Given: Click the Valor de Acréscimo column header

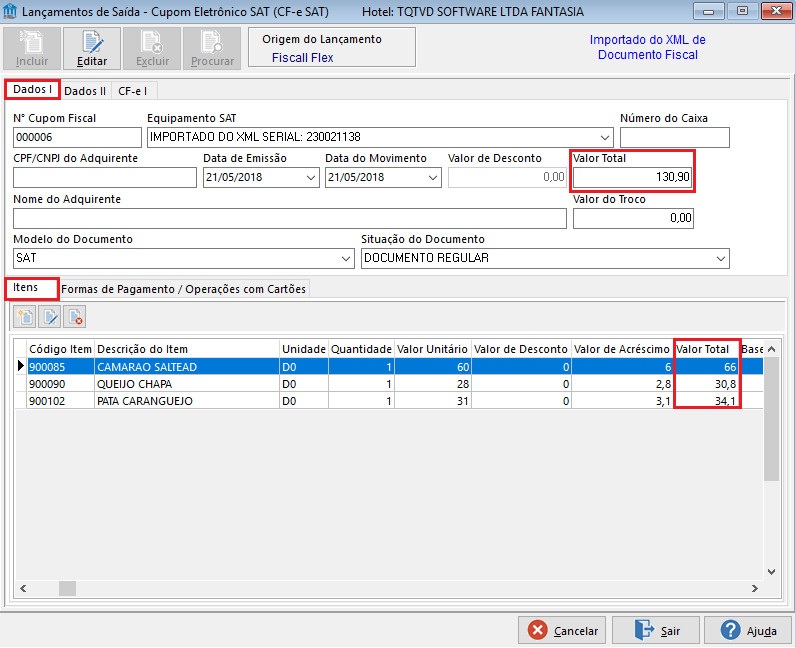Looking at the screenshot, I should (622, 349).
